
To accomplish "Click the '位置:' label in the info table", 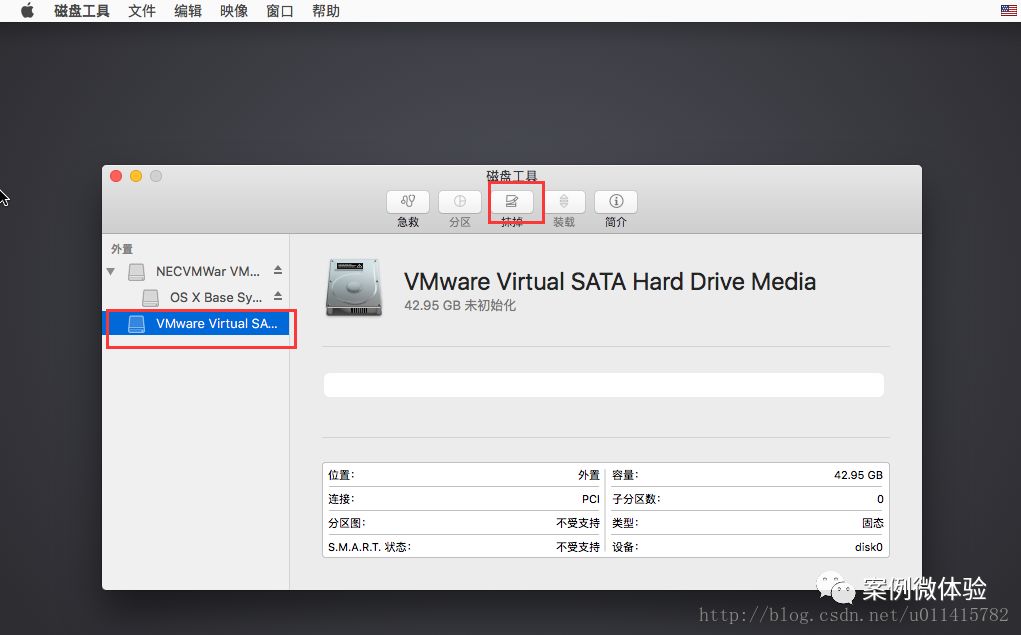I will (x=341, y=475).
